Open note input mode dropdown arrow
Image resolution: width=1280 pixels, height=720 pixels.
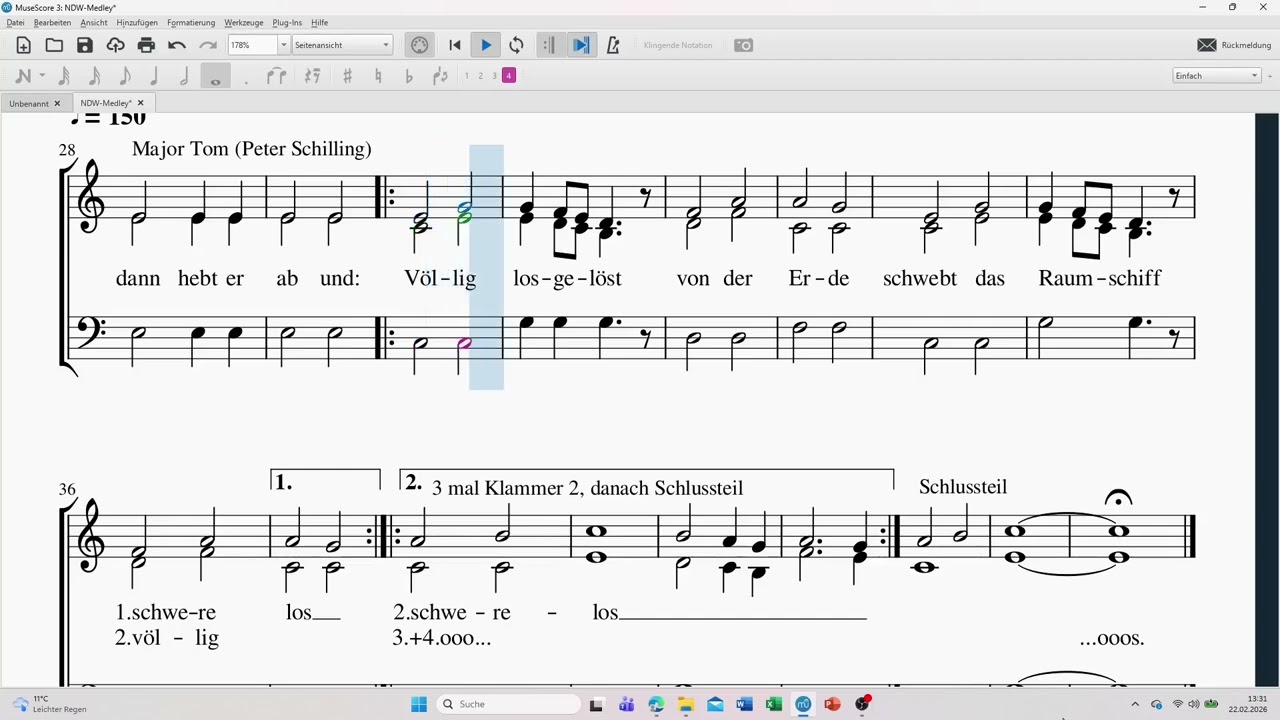coord(42,76)
